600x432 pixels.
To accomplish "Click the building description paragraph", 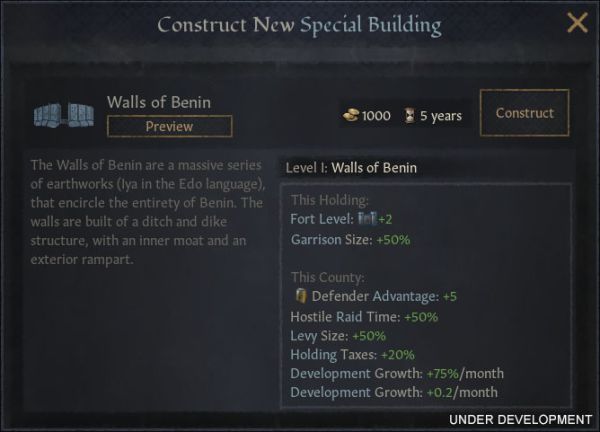I will [148, 212].
